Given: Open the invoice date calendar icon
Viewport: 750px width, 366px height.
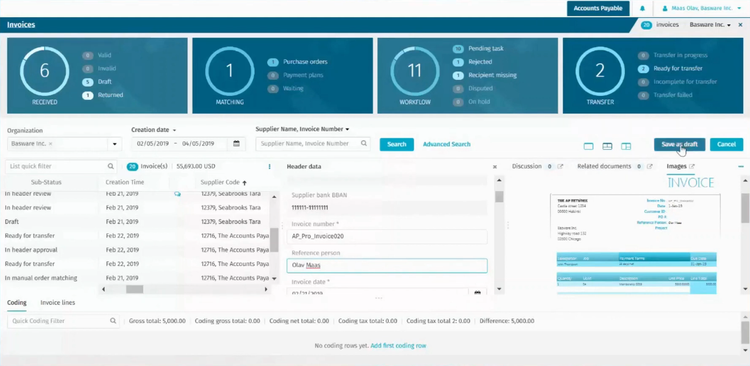Looking at the screenshot, I should click(x=477, y=292).
